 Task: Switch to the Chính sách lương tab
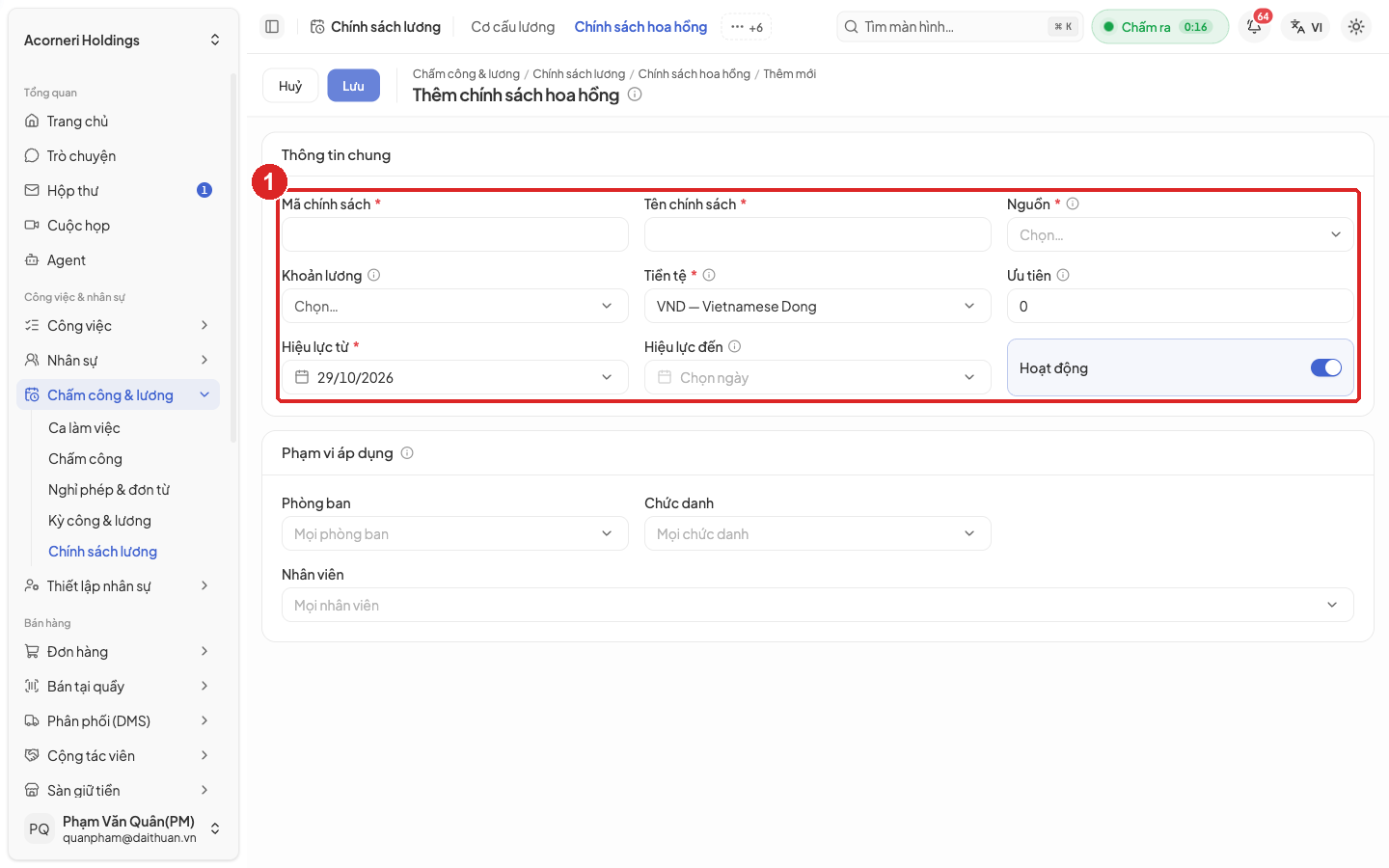[x=376, y=27]
